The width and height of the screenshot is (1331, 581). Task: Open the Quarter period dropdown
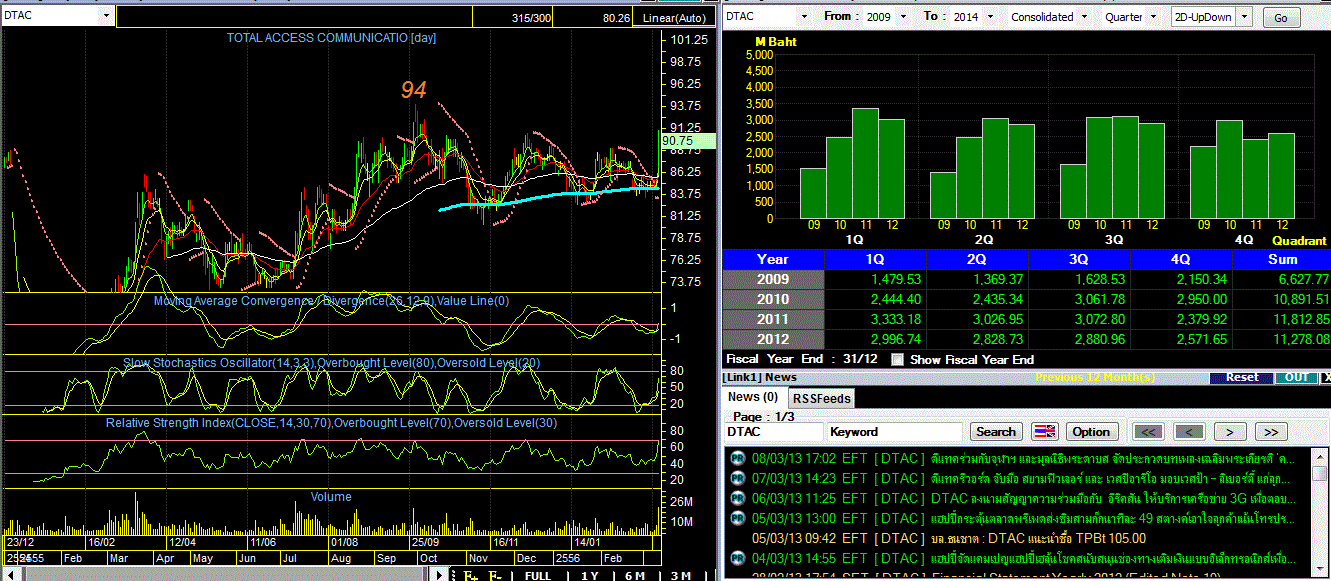click(1152, 17)
